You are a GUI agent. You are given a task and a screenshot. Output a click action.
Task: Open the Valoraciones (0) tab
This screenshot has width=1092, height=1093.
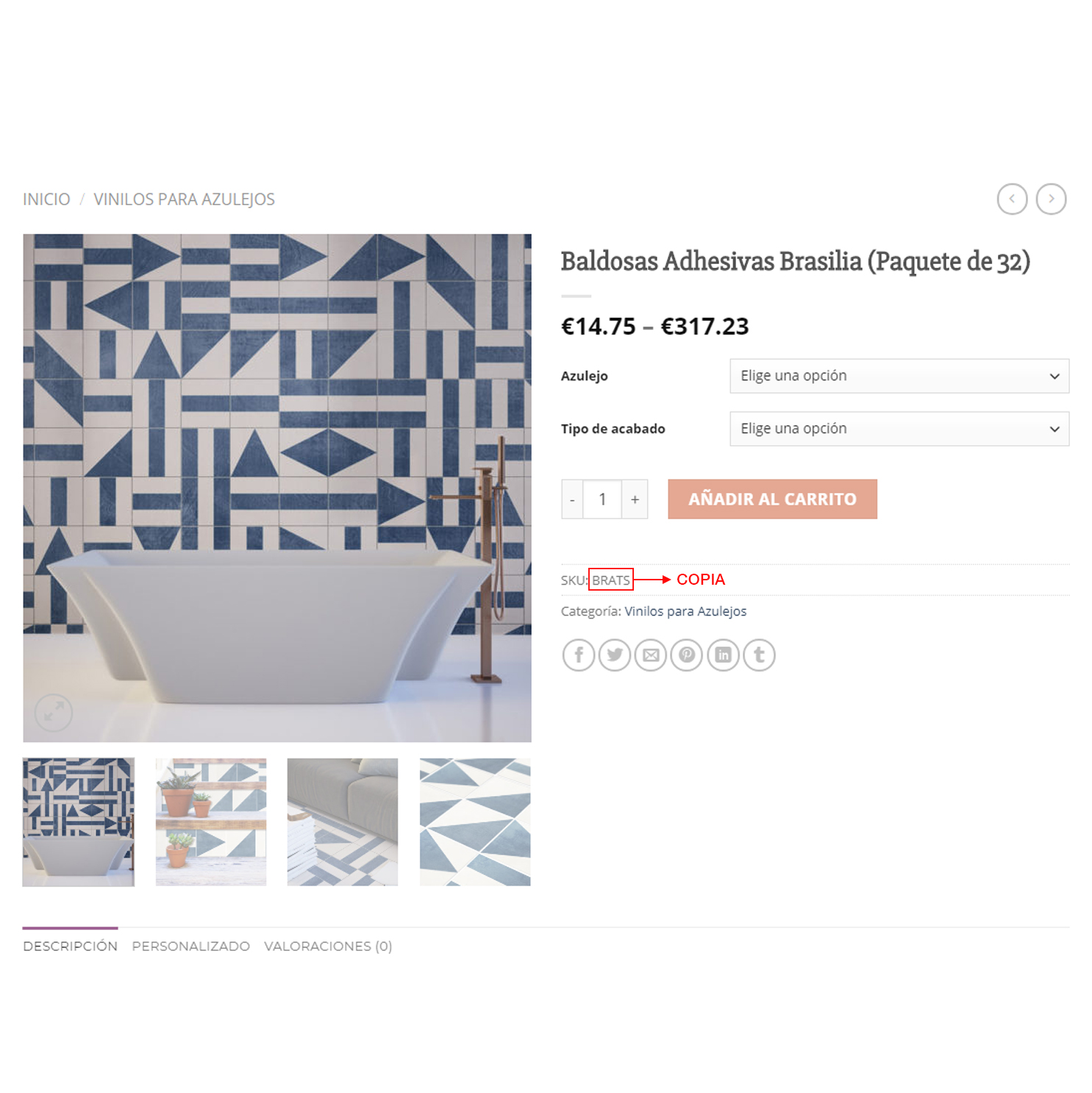(x=328, y=946)
